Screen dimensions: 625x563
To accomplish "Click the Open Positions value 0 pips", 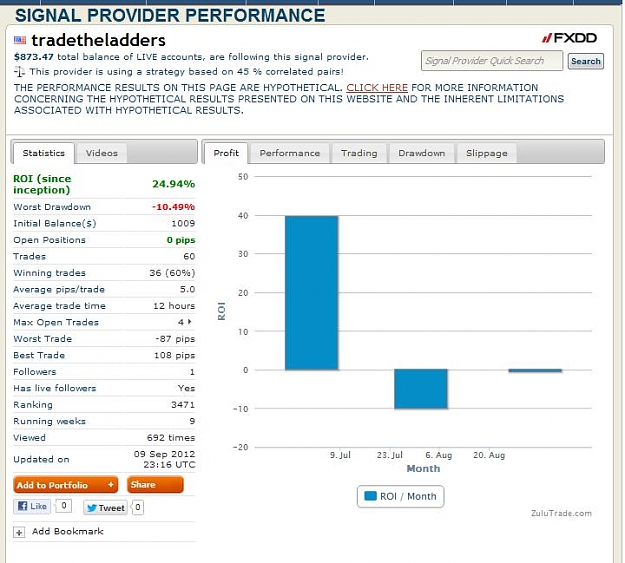I will [x=181, y=240].
